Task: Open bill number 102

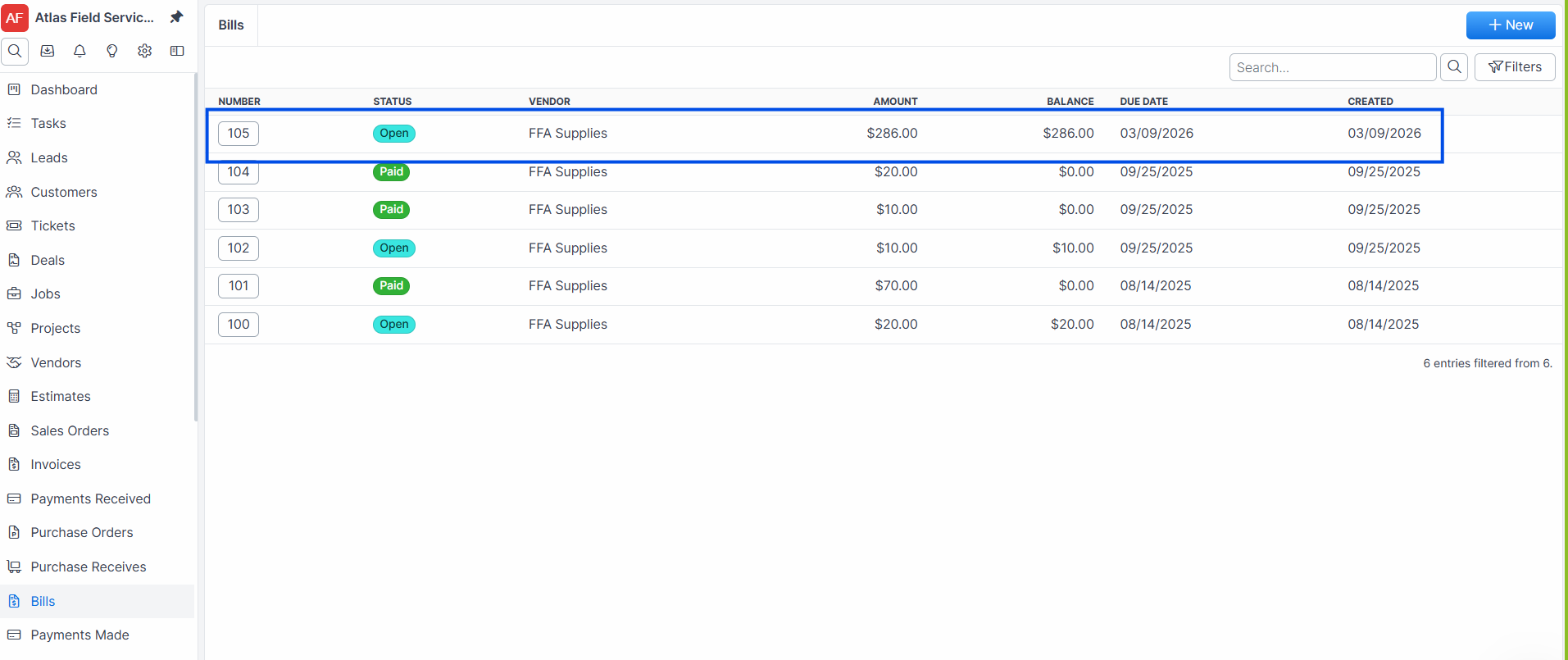Action: click(x=239, y=248)
